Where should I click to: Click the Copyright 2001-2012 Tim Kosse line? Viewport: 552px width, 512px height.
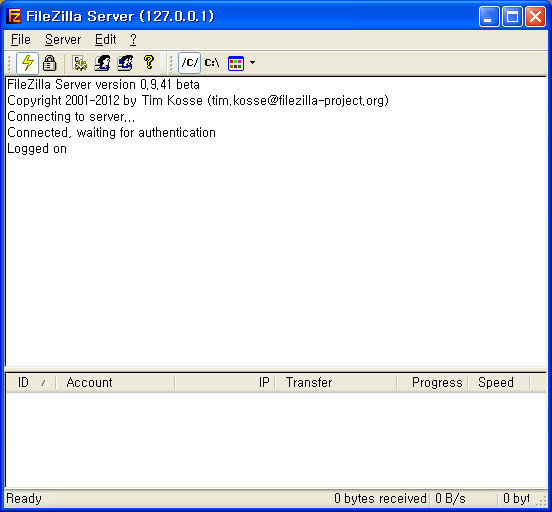(198, 101)
